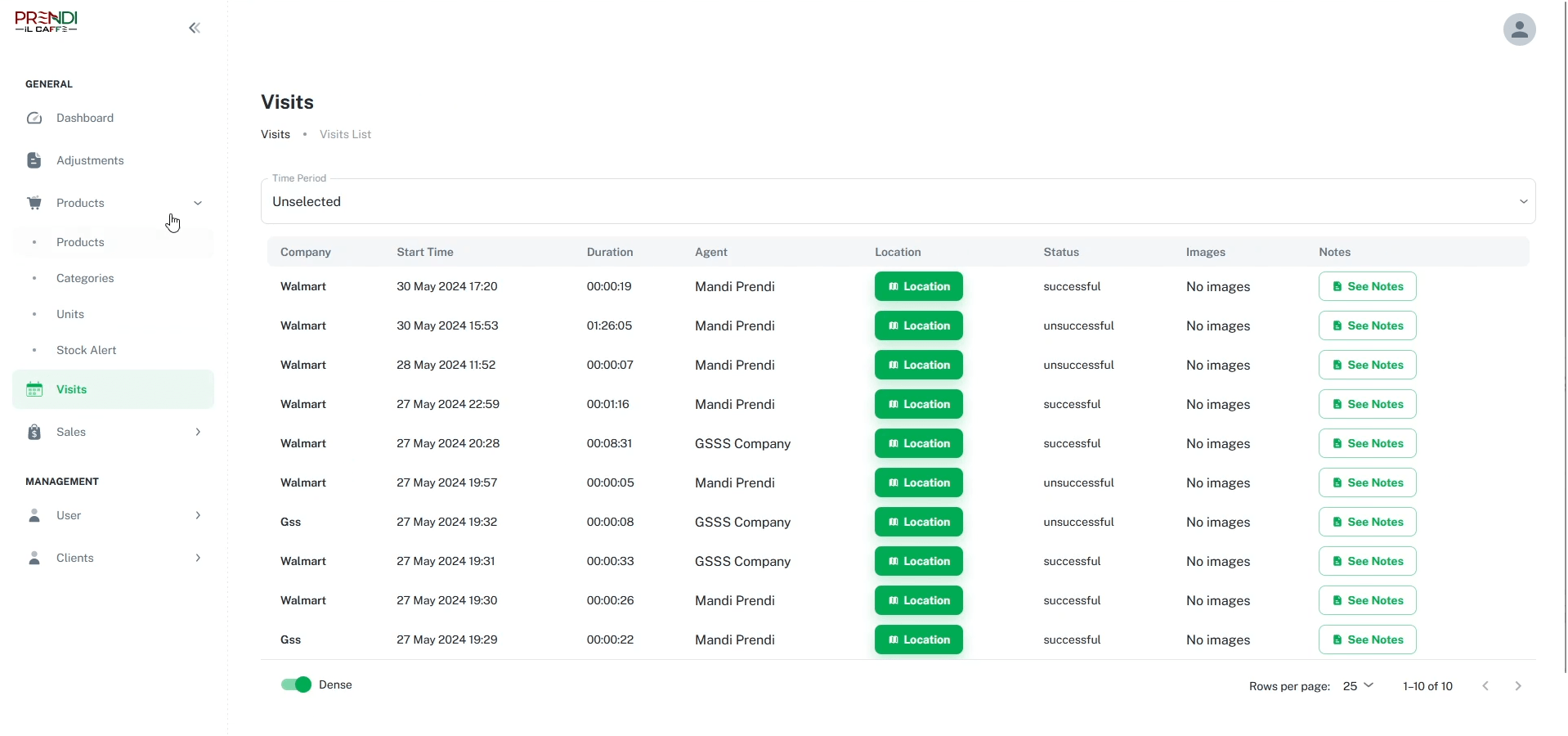Viewport: 1568px width, 736px height.
Task: Click the 1–10 of 10 pagination text
Action: (x=1427, y=686)
